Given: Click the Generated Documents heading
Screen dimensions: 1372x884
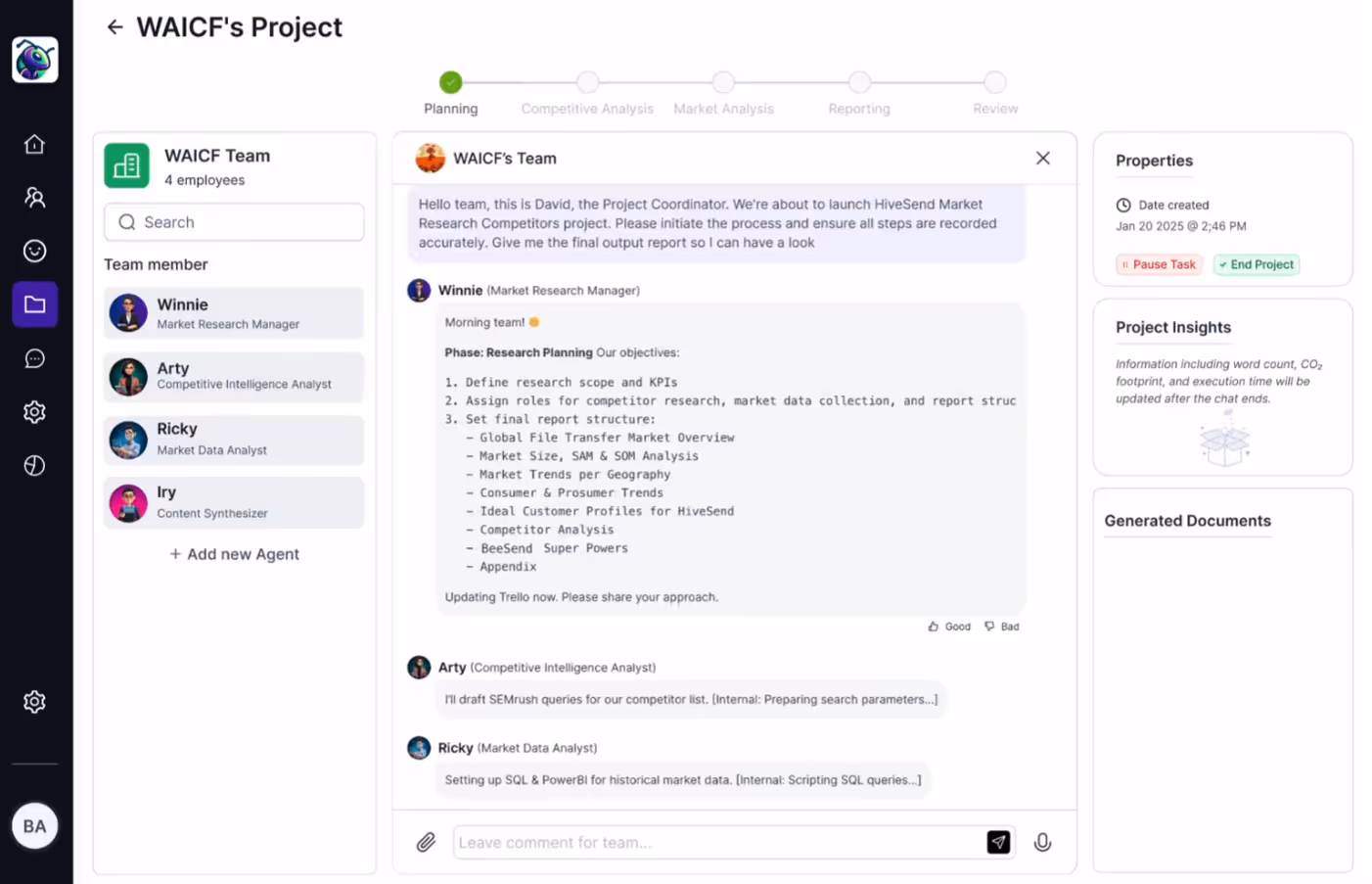Looking at the screenshot, I should point(1188,521).
